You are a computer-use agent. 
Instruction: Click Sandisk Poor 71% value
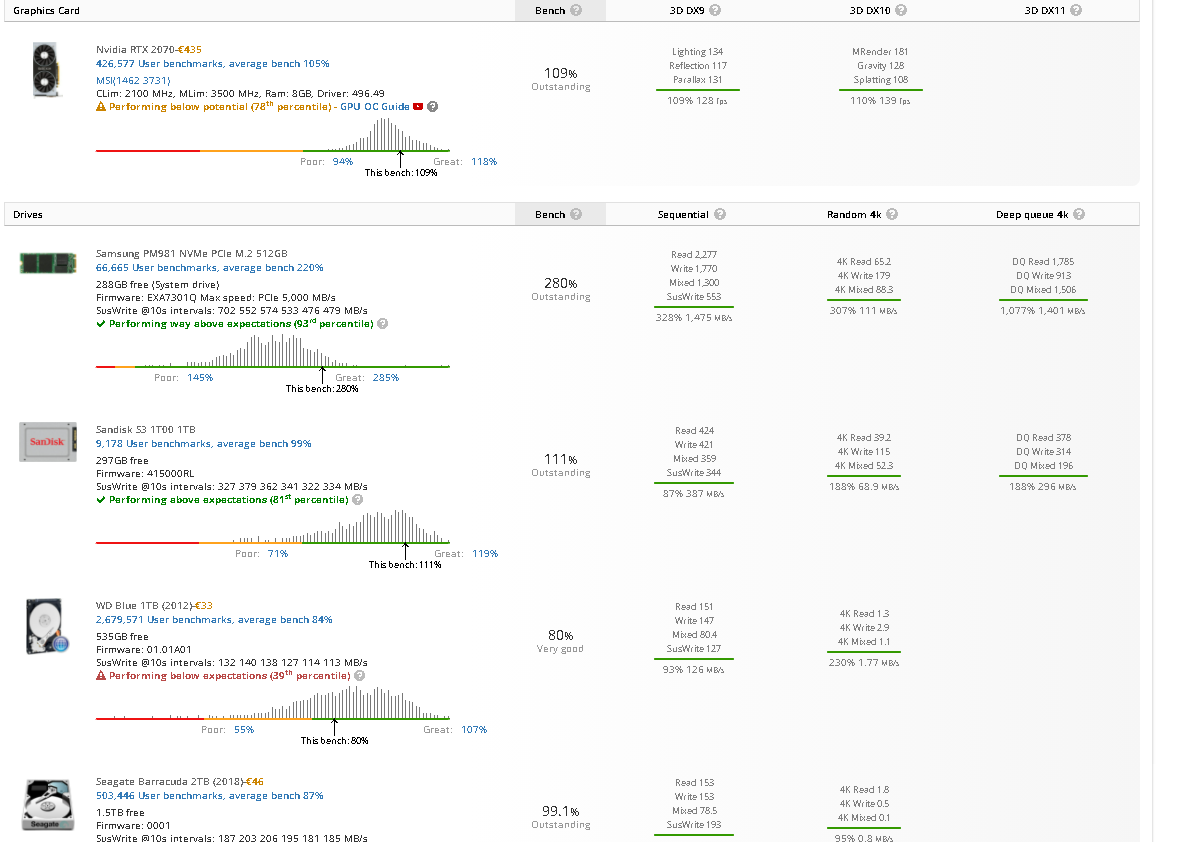278,554
